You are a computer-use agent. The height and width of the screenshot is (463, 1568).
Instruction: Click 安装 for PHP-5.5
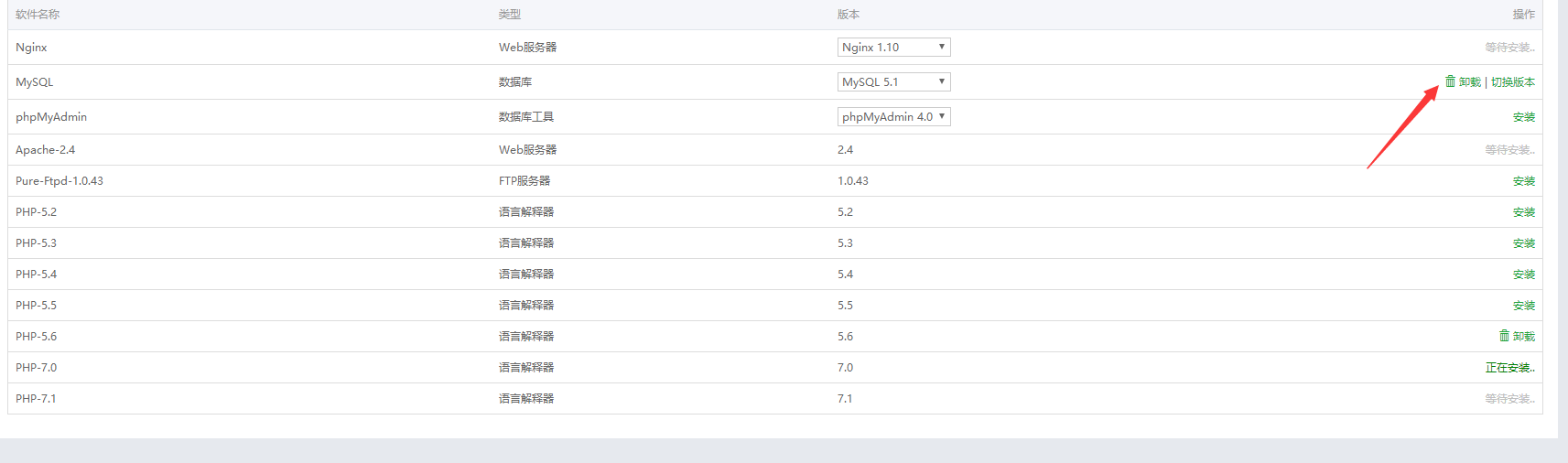[1524, 306]
